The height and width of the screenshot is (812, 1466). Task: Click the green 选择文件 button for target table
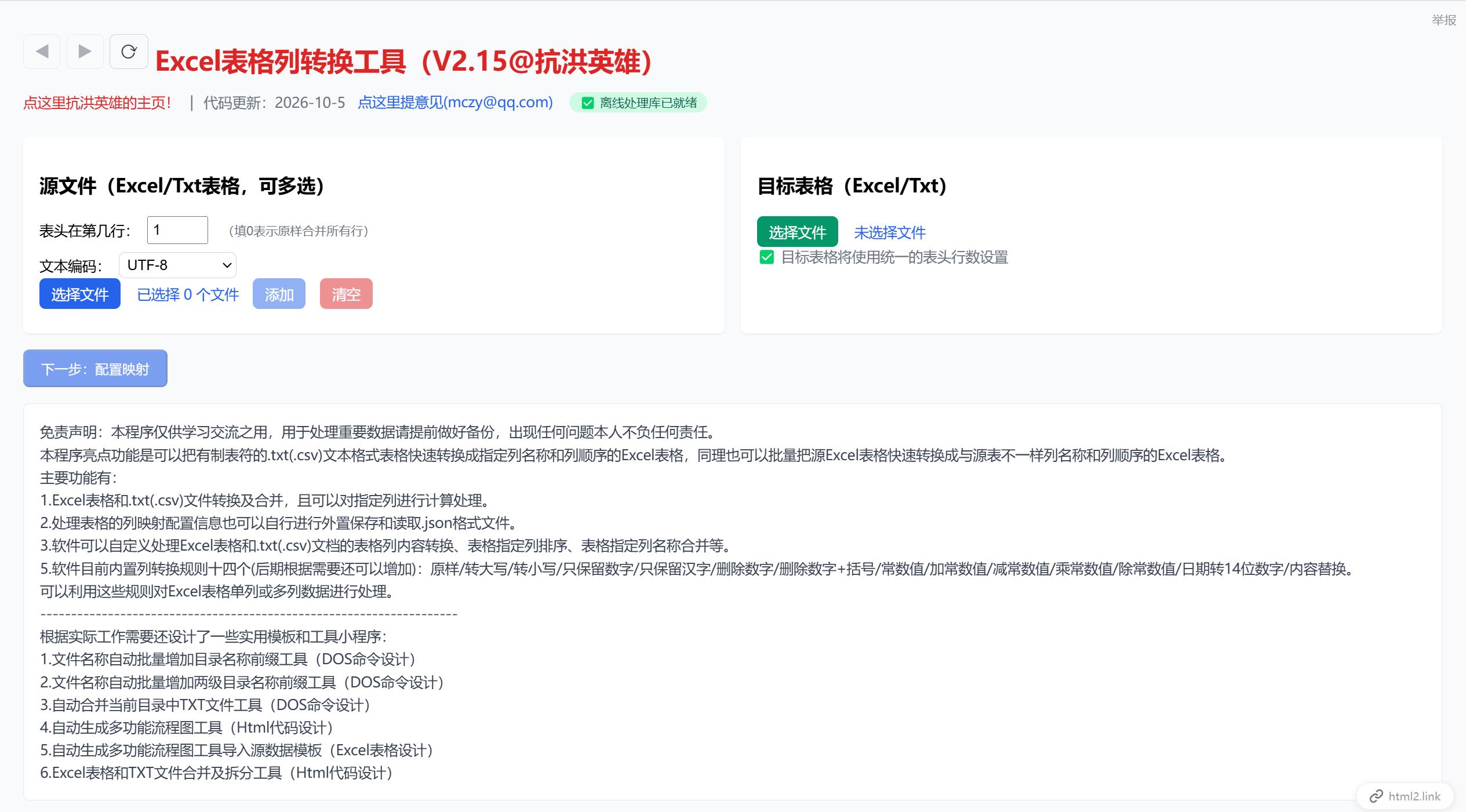tap(797, 232)
